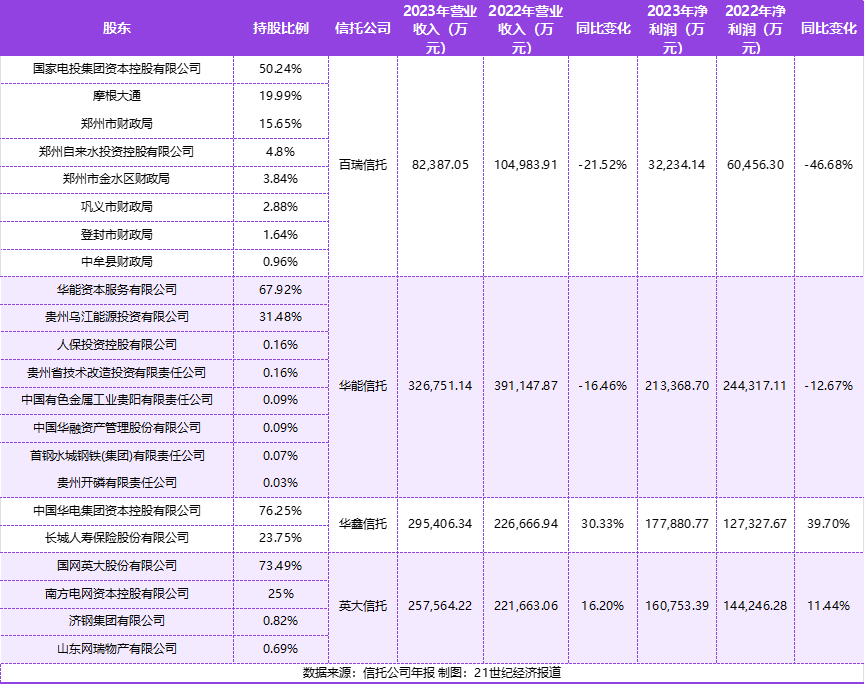865x685 pixels.
Task: Select the 山东网瑞物产有限公司 cell
Action: [x=116, y=649]
